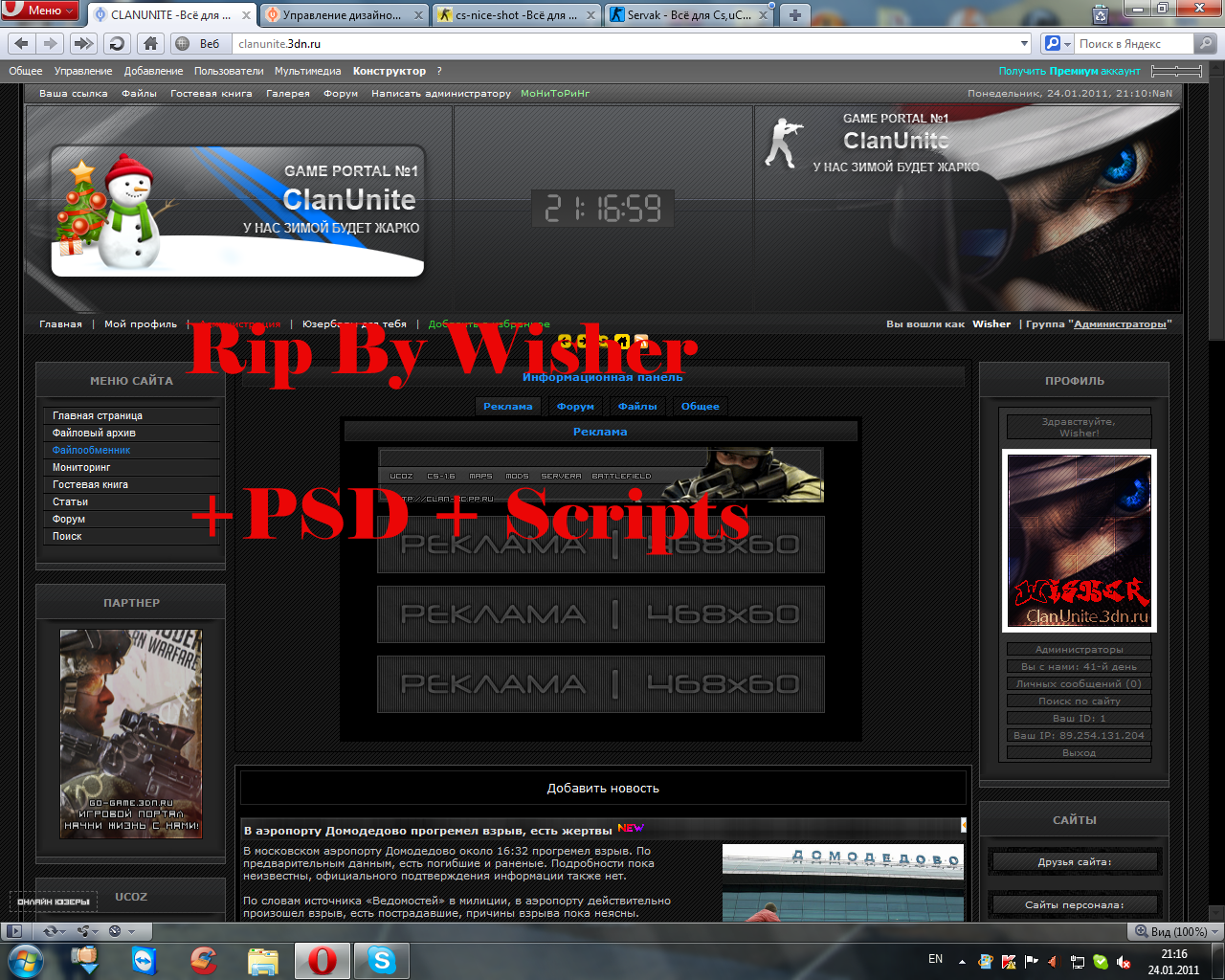Click the Администраторы group link
Image resolution: width=1225 pixels, height=980 pixels.
click(1120, 324)
